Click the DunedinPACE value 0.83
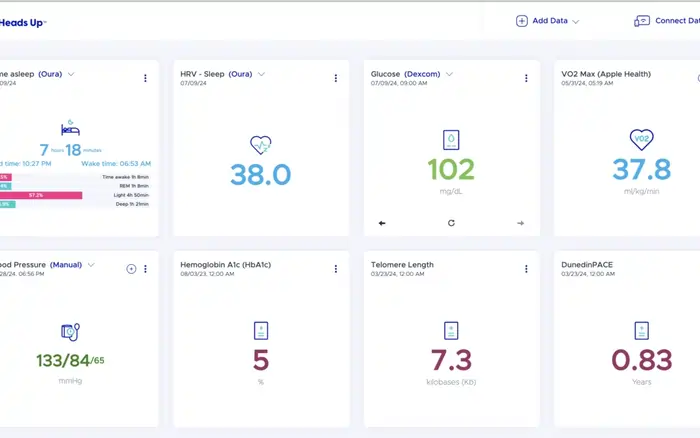Viewport: 700px width, 438px height. [x=642, y=360]
